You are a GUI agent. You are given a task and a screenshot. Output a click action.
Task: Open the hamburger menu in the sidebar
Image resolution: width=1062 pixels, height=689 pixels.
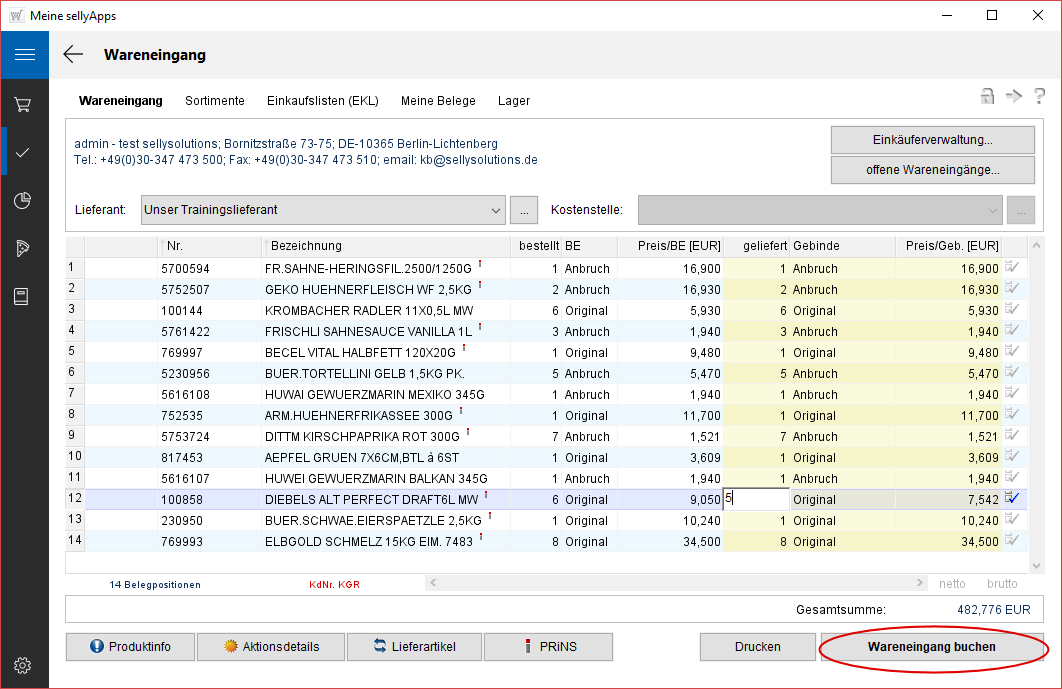24,55
